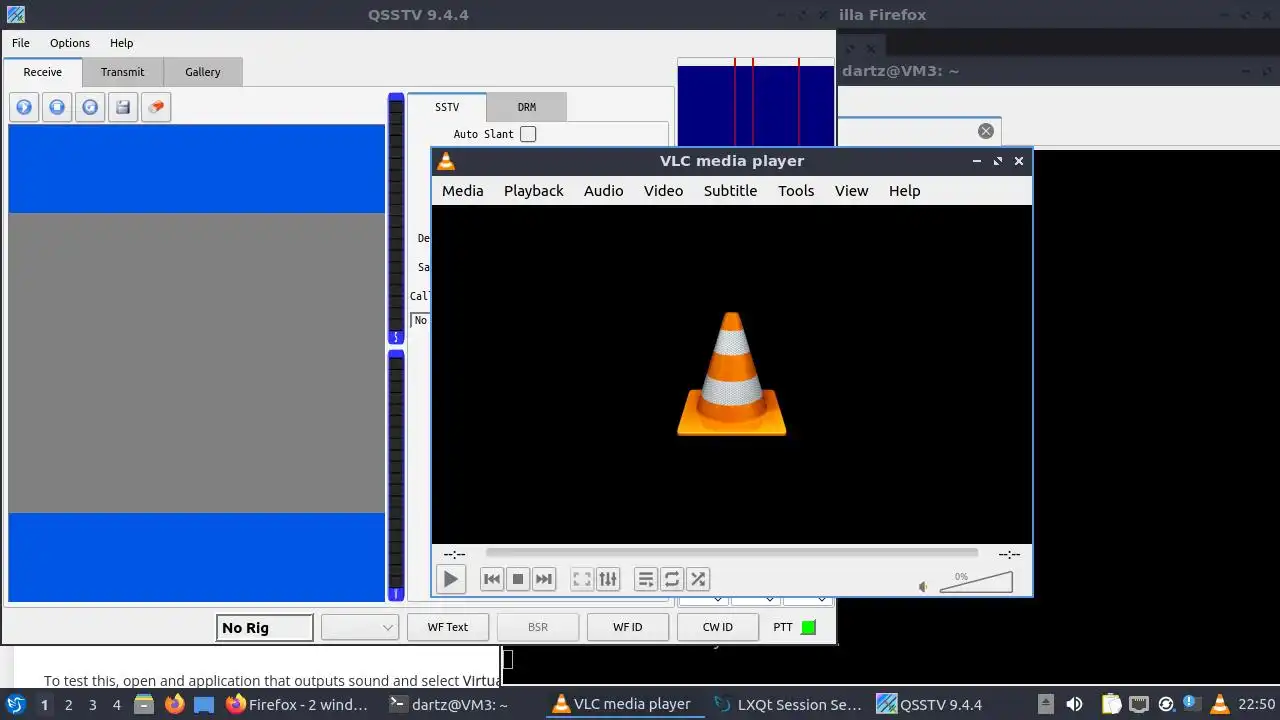
Task: Toggle fullscreen video in VLC
Action: click(582, 579)
